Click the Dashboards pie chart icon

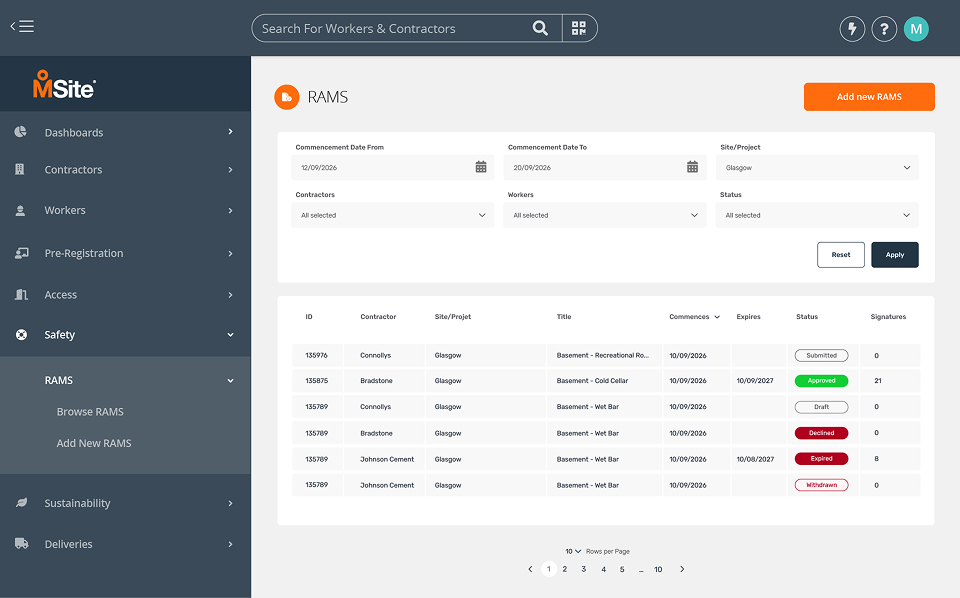[x=21, y=132]
